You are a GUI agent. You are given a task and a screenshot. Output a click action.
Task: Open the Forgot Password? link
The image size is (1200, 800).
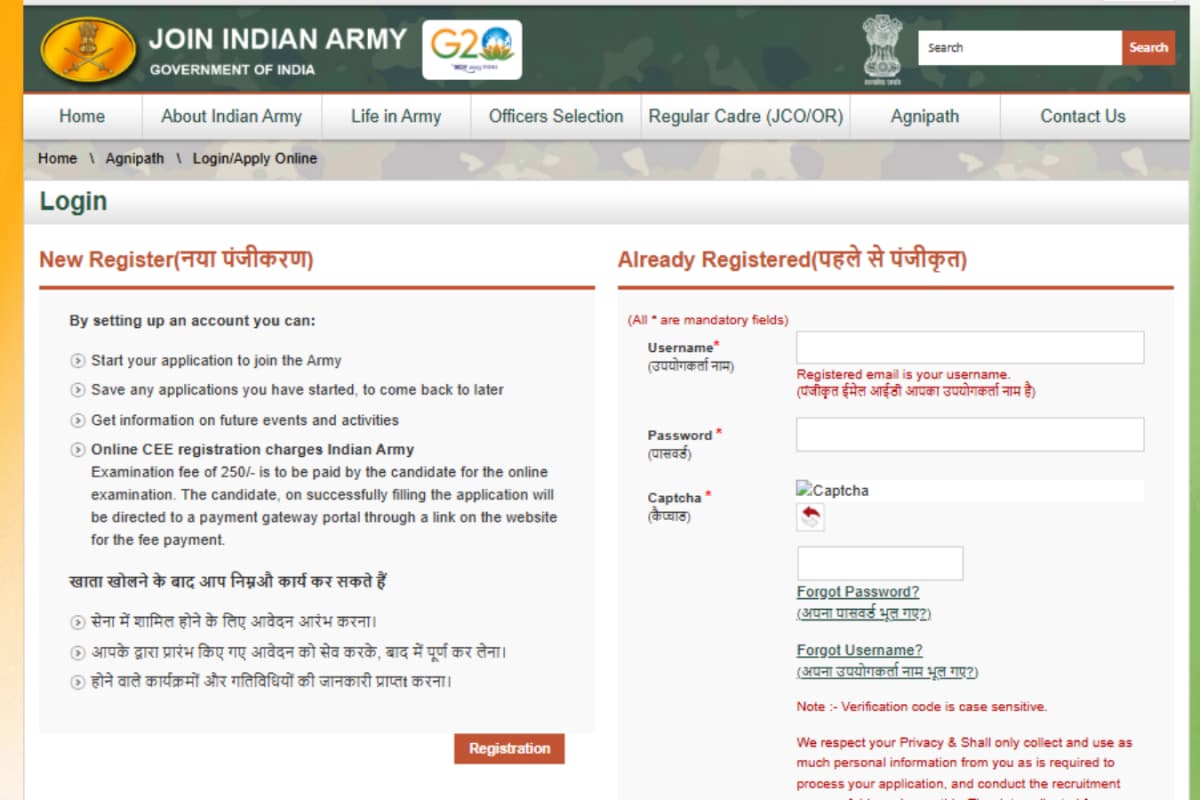point(858,592)
